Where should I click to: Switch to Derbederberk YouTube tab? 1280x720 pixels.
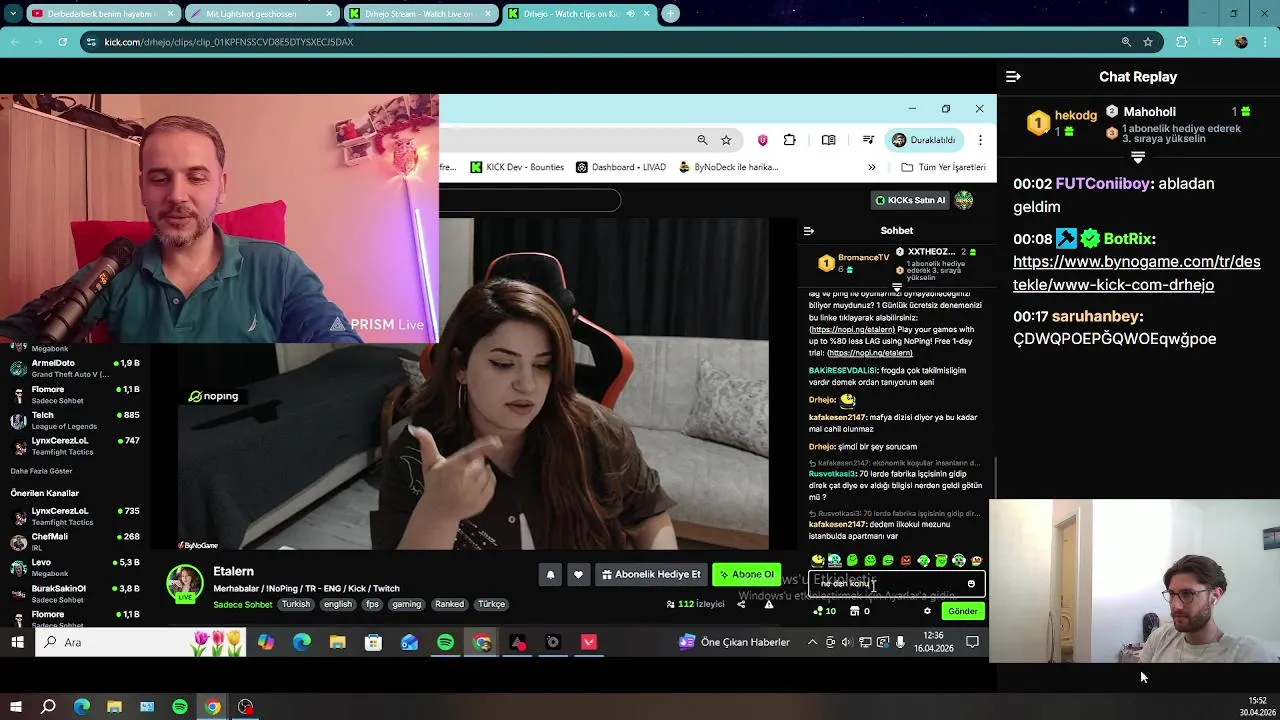pos(103,14)
